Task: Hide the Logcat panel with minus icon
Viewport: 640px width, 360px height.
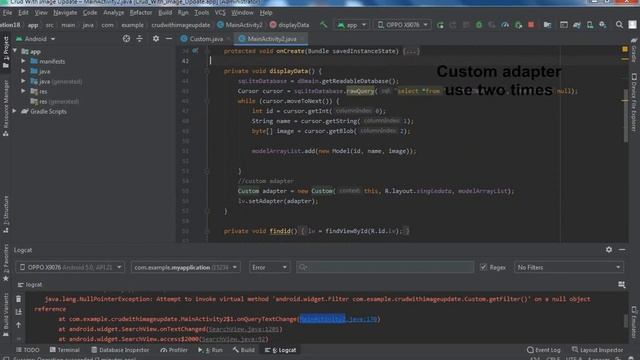Action: [x=622, y=249]
